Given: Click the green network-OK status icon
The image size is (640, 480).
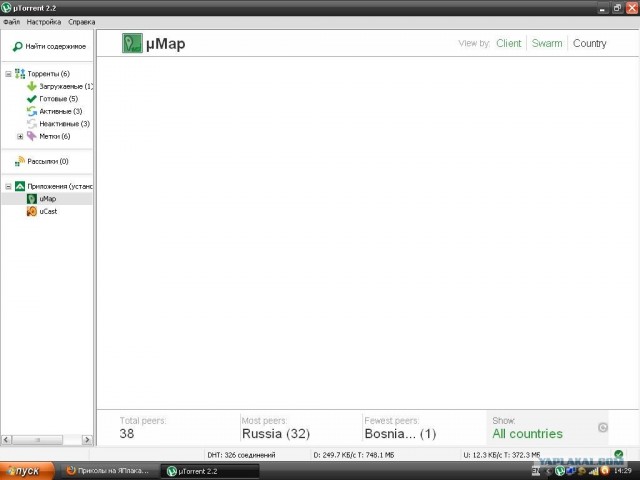Looking at the screenshot, I should point(619,454).
